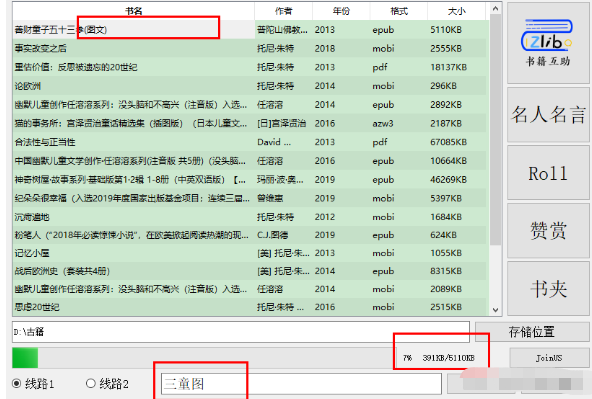This screenshot has height=399, width=592.
Task: Sort by the 书名 column header
Action: [x=134, y=11]
